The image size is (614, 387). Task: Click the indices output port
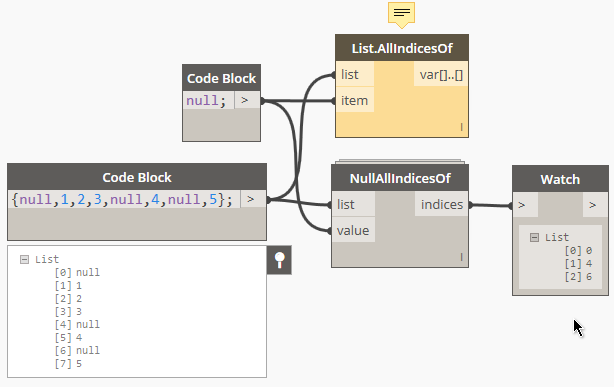442,204
